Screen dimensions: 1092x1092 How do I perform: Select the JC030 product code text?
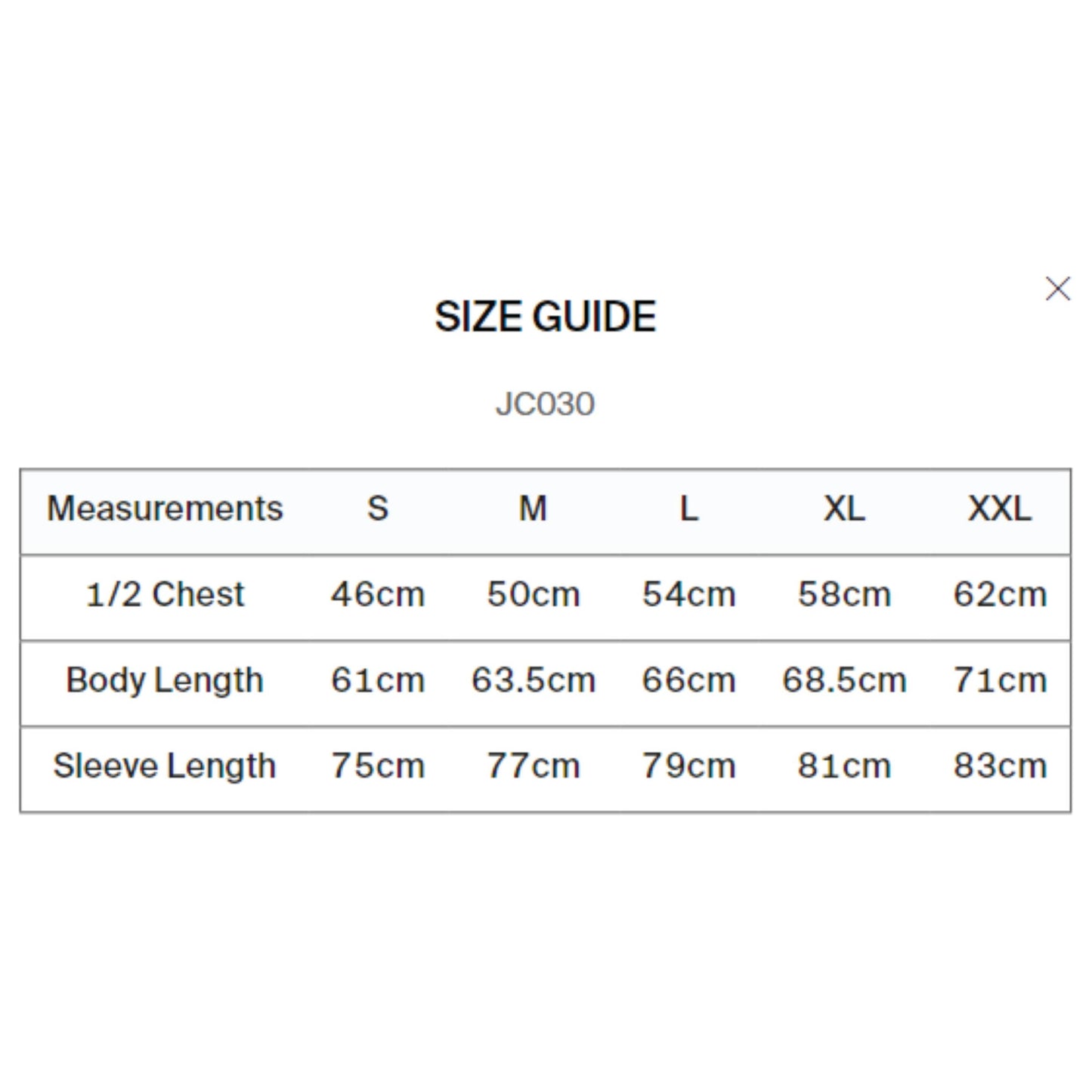[545, 404]
